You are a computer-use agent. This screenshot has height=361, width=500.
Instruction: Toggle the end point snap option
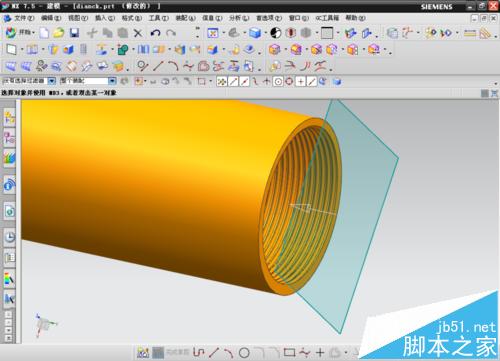[x=233, y=81]
